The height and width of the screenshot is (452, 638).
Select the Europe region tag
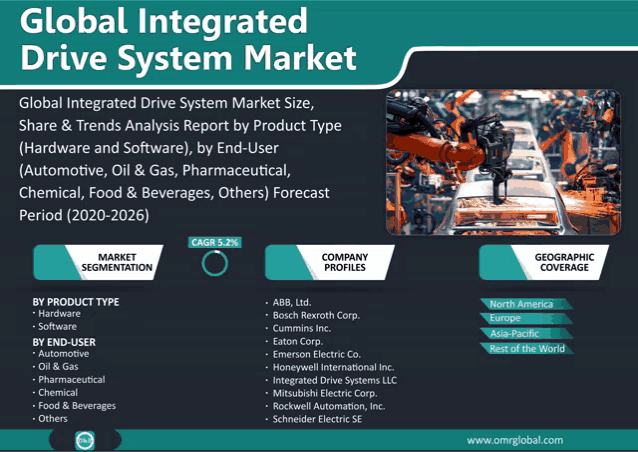pos(526,318)
